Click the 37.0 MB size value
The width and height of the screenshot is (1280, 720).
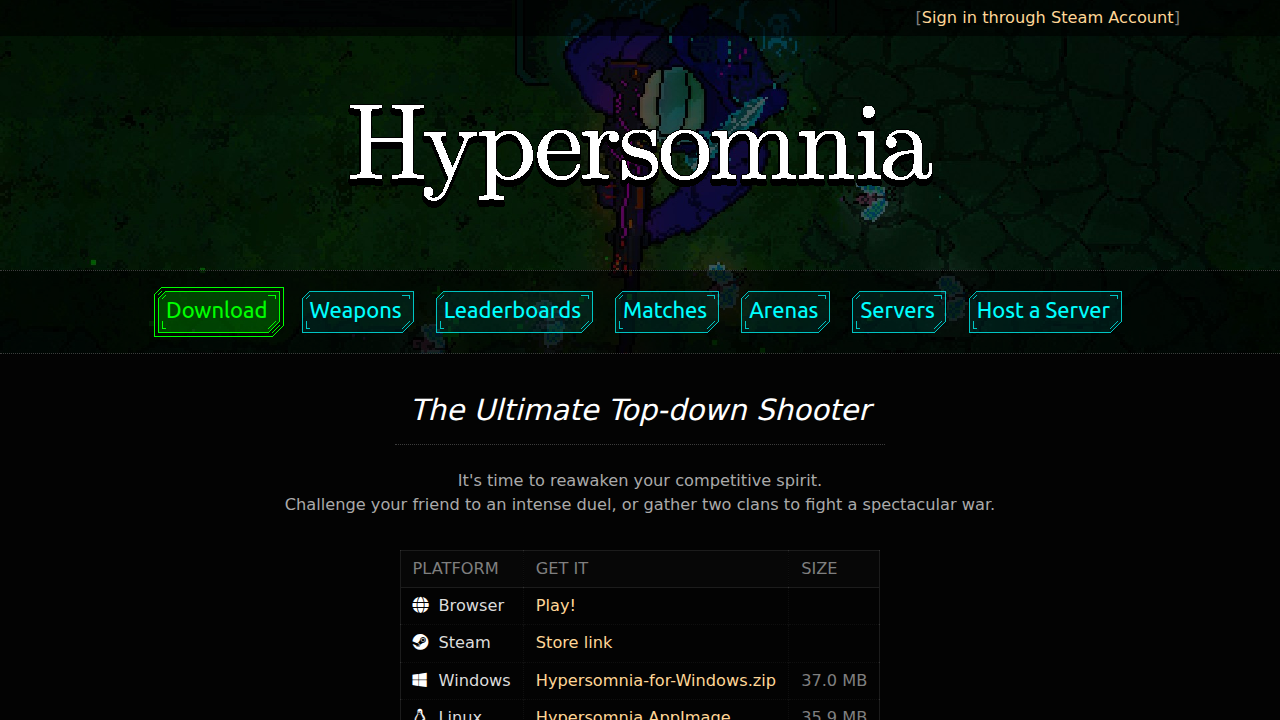click(x=834, y=680)
